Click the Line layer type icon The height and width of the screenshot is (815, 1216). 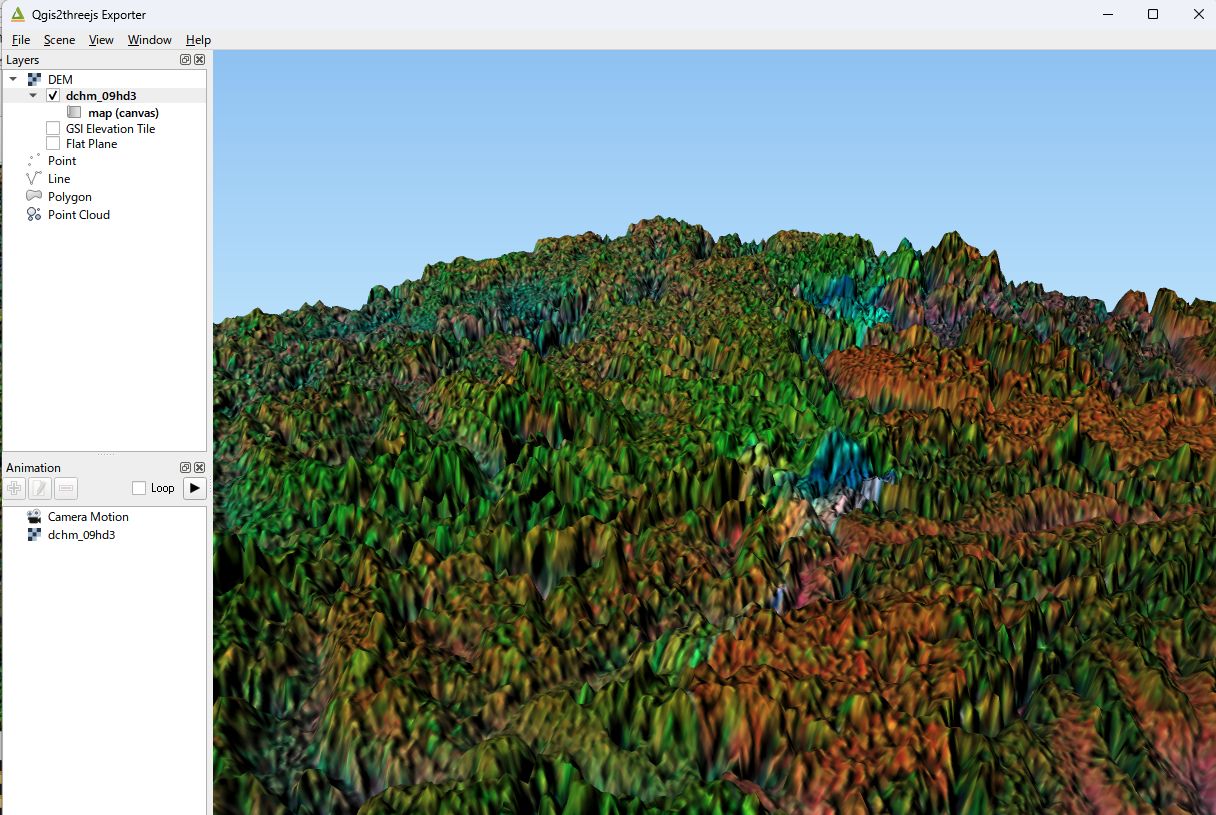(34, 178)
